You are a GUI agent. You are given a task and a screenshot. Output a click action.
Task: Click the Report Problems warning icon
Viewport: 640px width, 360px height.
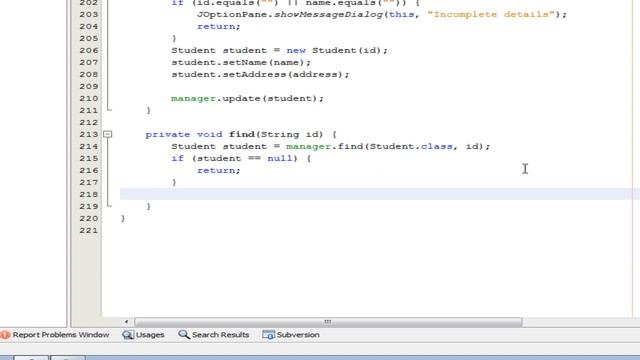click(x=5, y=335)
